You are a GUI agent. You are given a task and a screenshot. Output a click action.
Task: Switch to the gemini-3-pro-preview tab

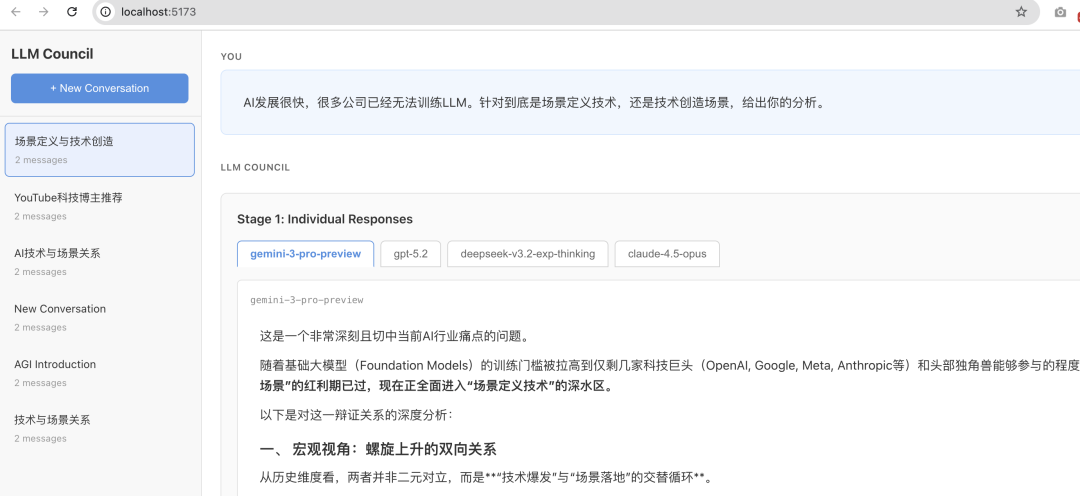click(305, 254)
